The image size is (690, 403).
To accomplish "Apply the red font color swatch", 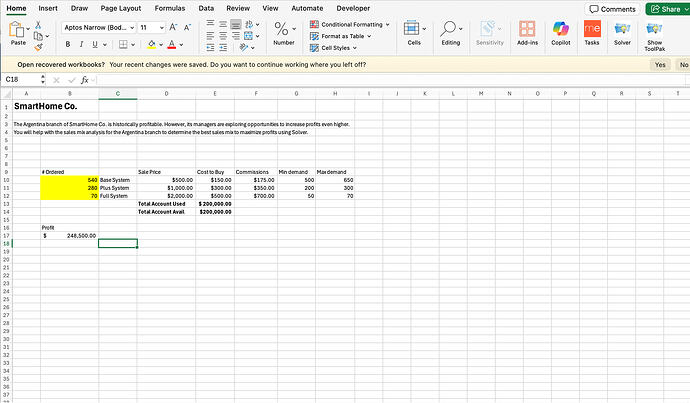I will coord(172,44).
